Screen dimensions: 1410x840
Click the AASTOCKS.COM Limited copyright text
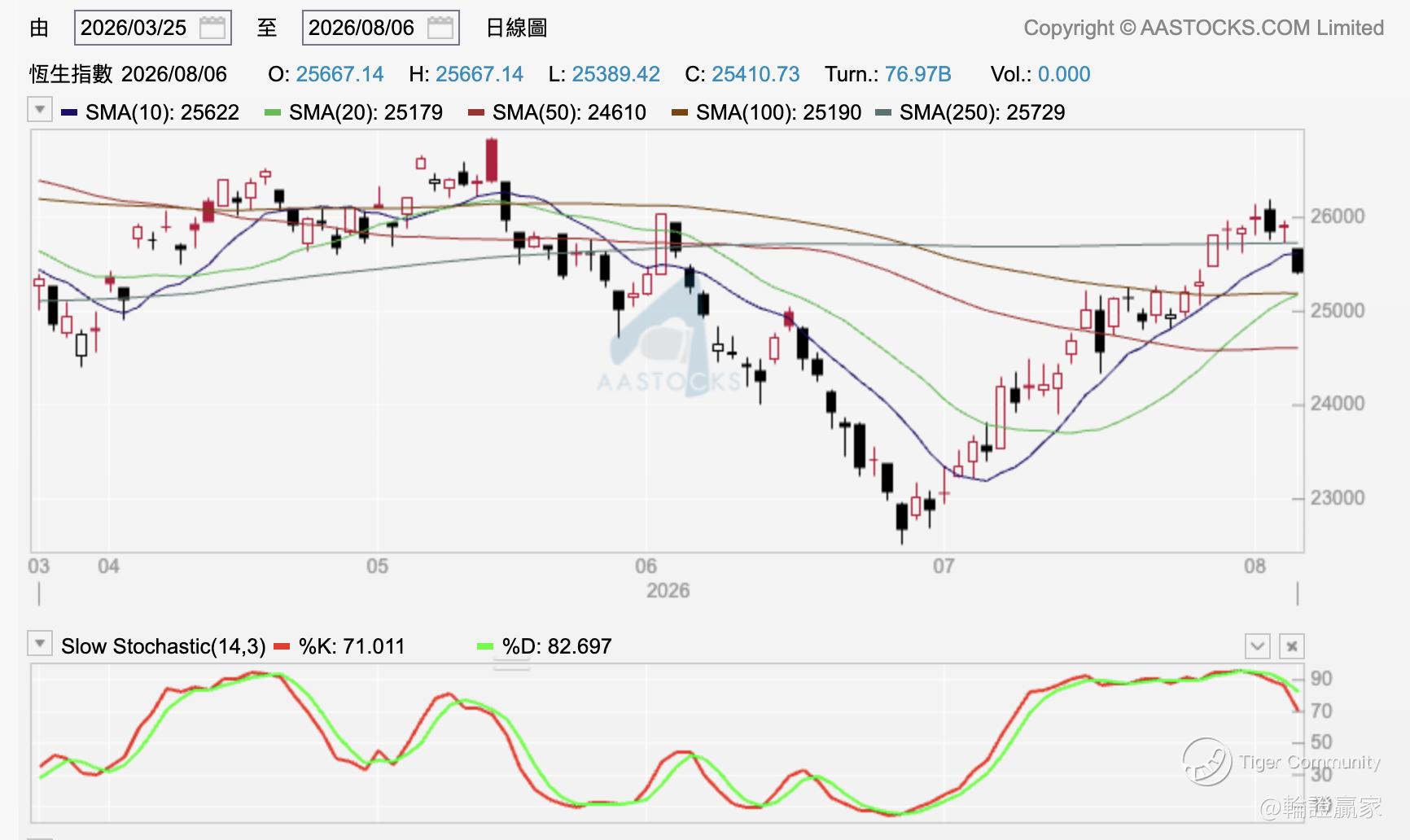point(1204,28)
